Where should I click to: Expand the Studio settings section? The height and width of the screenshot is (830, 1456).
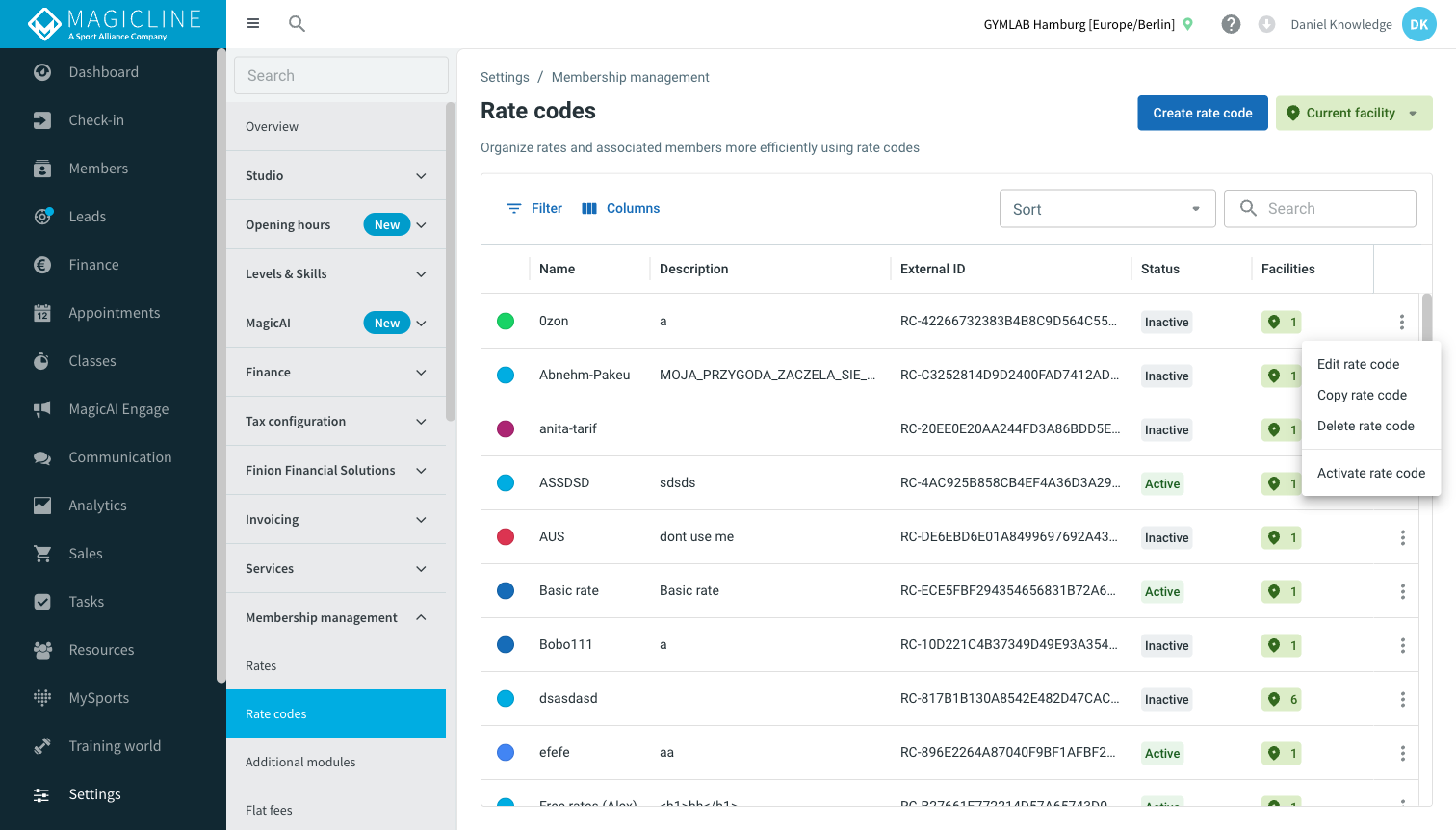coord(336,175)
